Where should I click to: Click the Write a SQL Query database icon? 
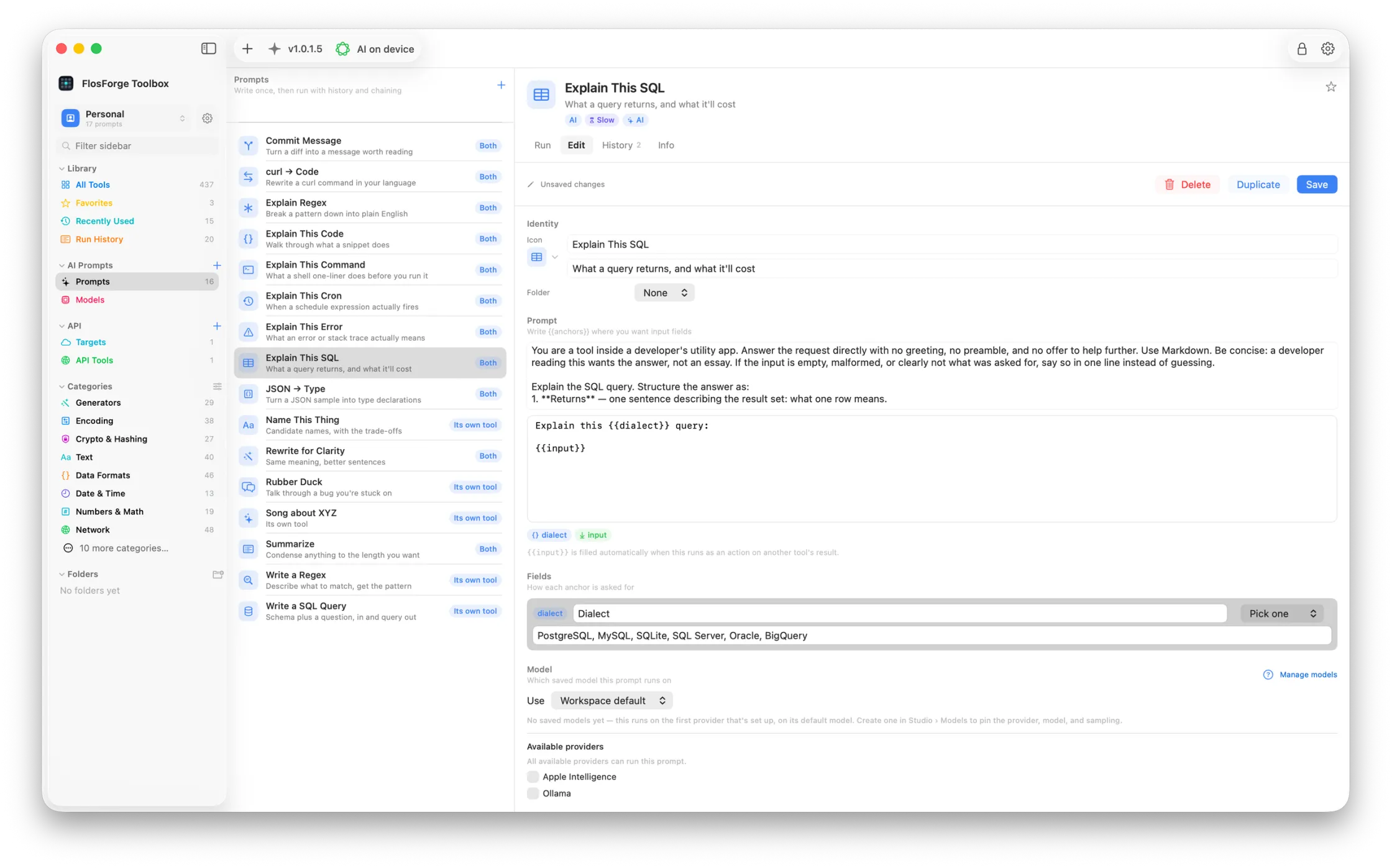coord(249,611)
